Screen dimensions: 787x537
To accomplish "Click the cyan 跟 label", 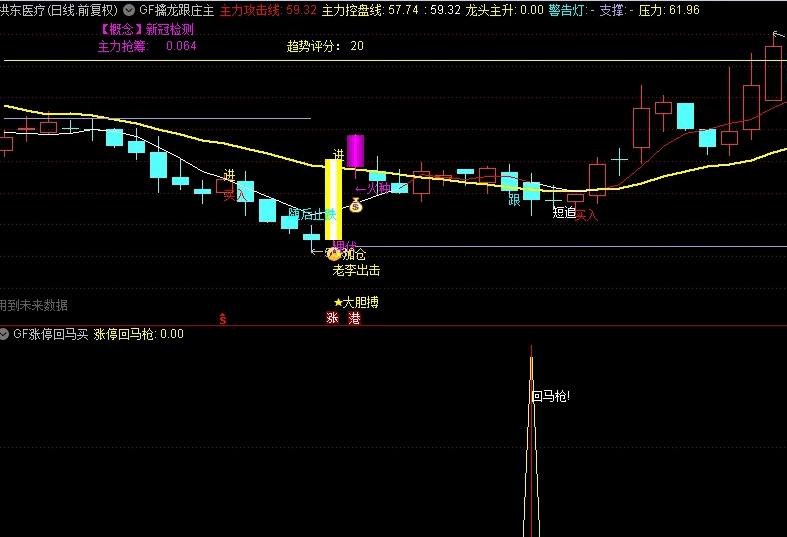I will [x=514, y=200].
